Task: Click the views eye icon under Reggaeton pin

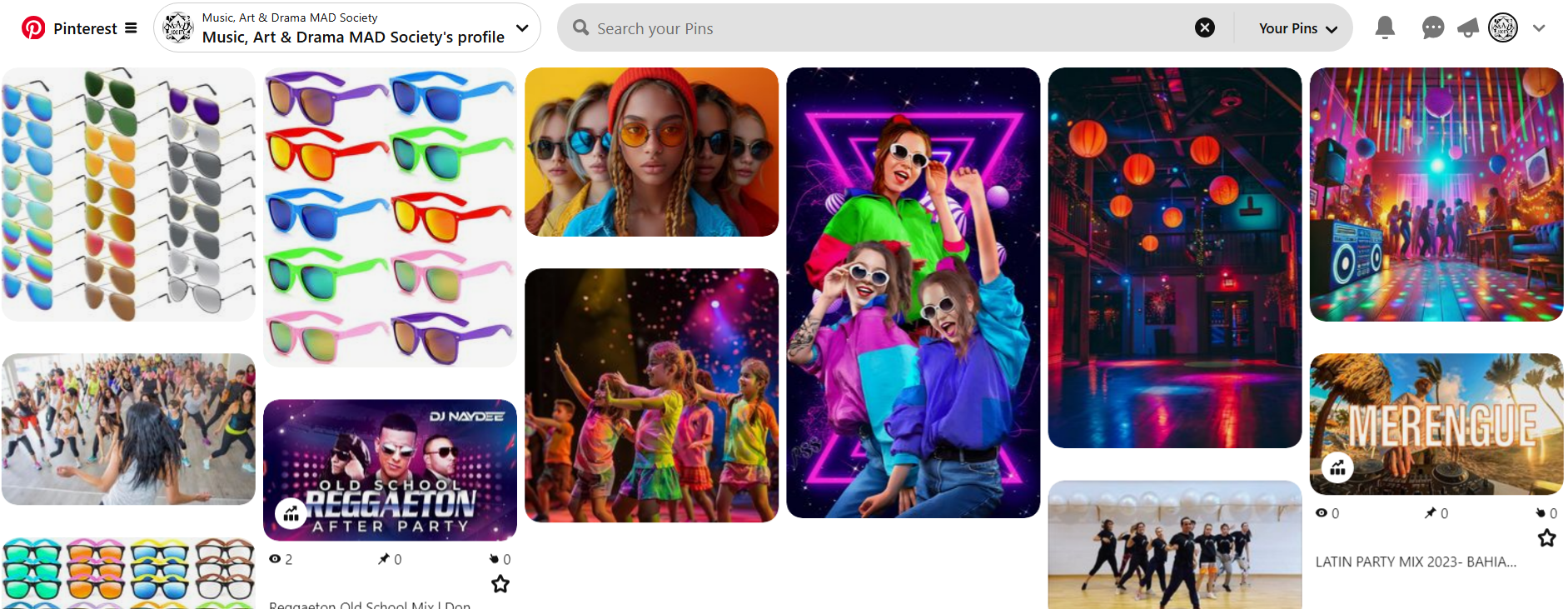Action: coord(275,559)
